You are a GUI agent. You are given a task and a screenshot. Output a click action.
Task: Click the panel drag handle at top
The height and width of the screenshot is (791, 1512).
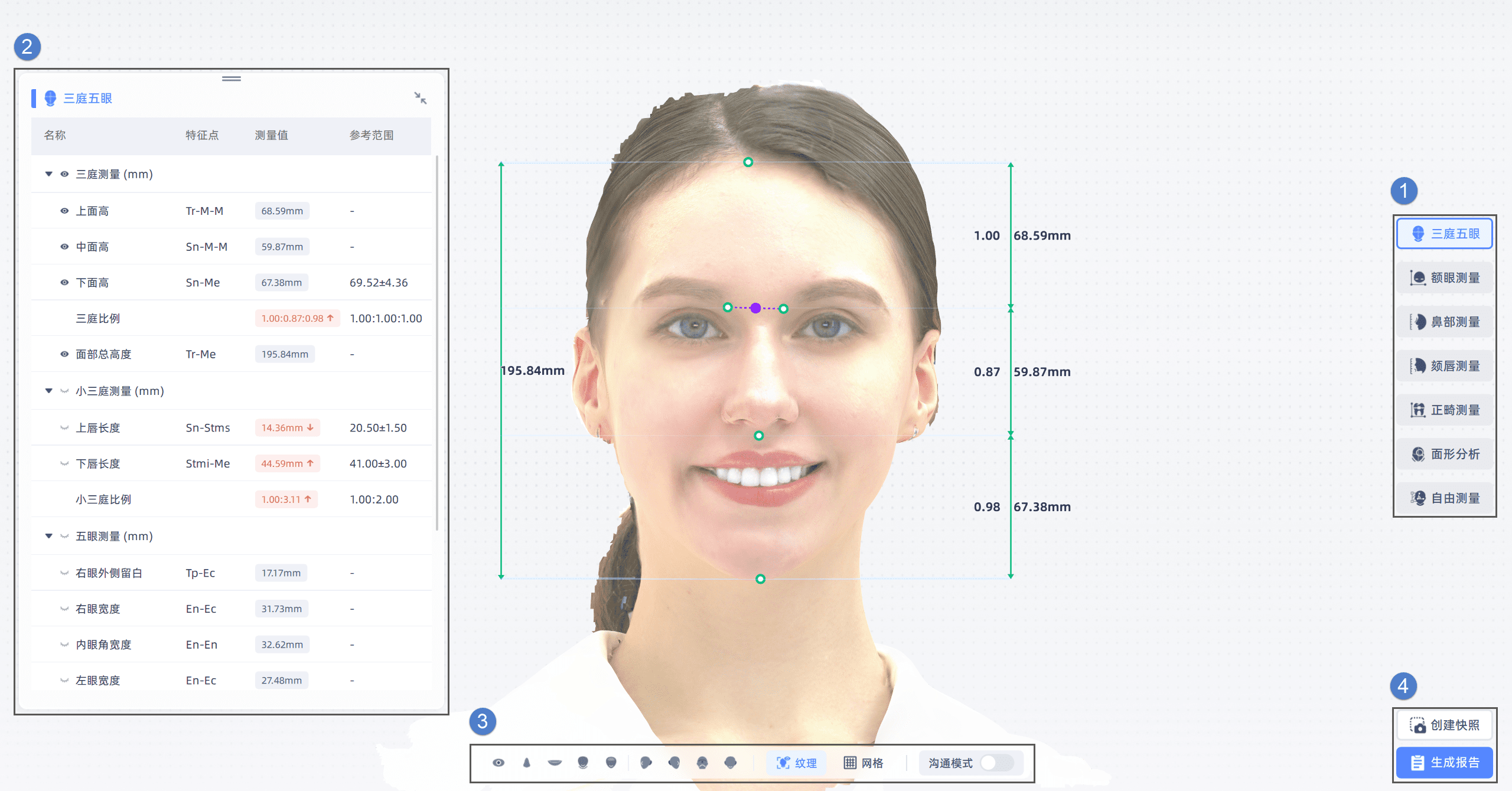pos(232,79)
